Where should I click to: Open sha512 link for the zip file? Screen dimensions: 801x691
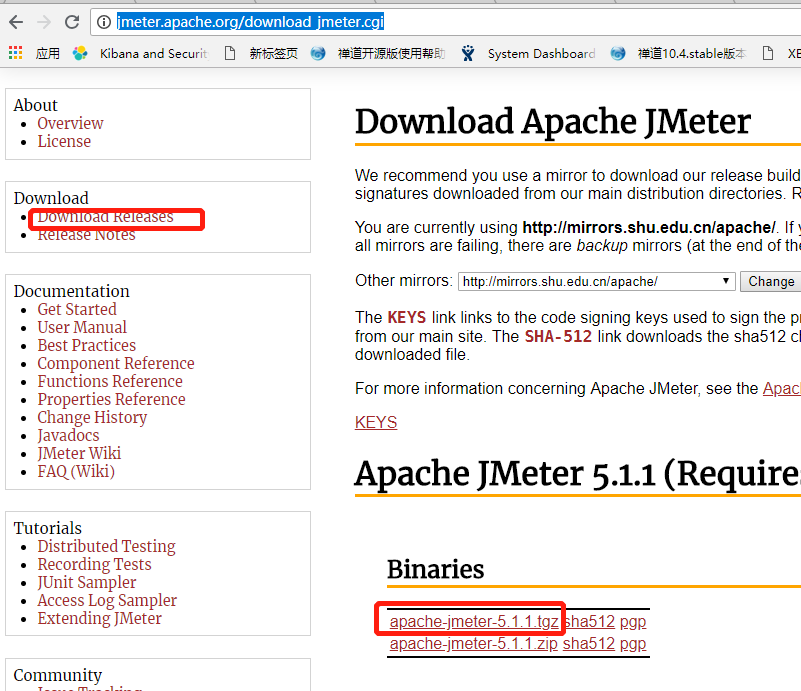point(589,644)
